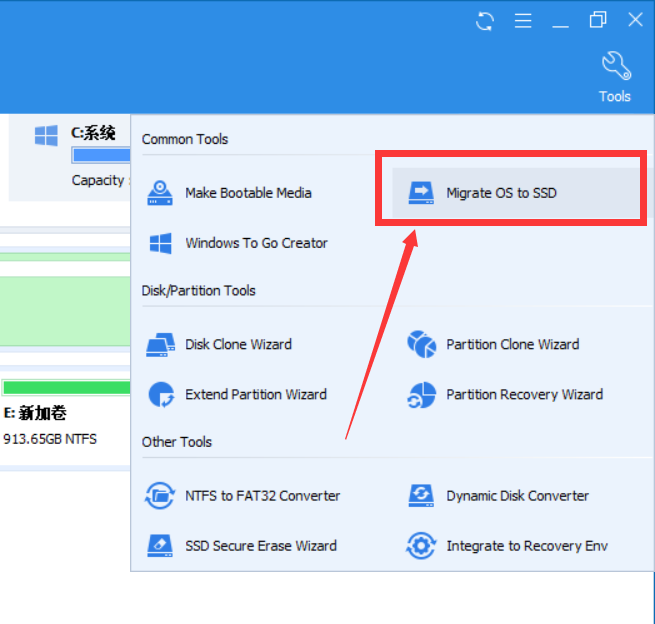Click the Common Tools section heading
Screen dimensions: 655x624
[185, 139]
